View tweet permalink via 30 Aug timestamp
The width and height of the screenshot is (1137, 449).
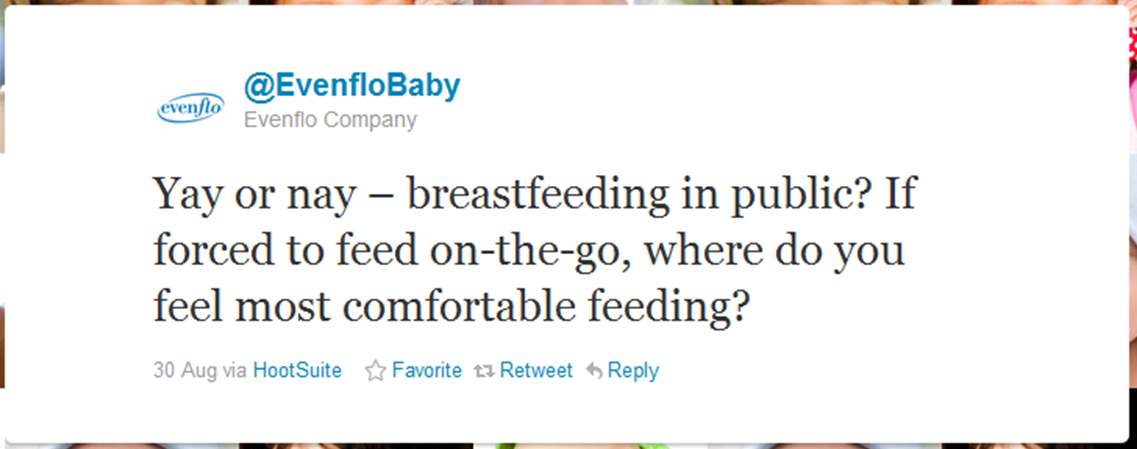(x=185, y=371)
